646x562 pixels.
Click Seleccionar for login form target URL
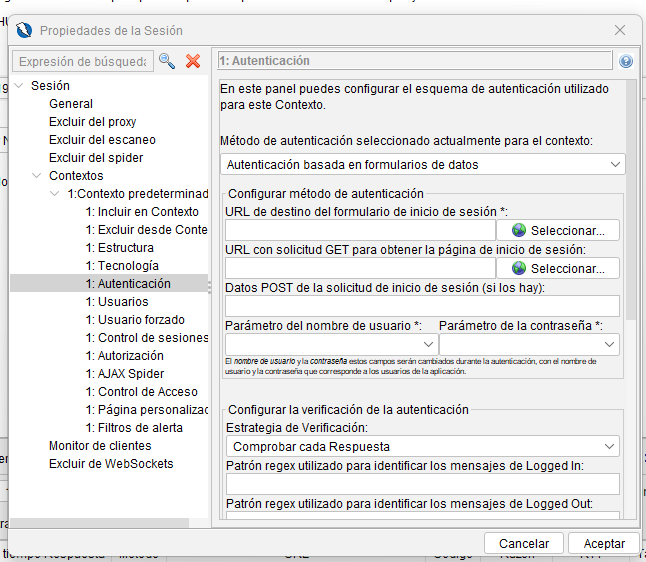[x=559, y=230]
